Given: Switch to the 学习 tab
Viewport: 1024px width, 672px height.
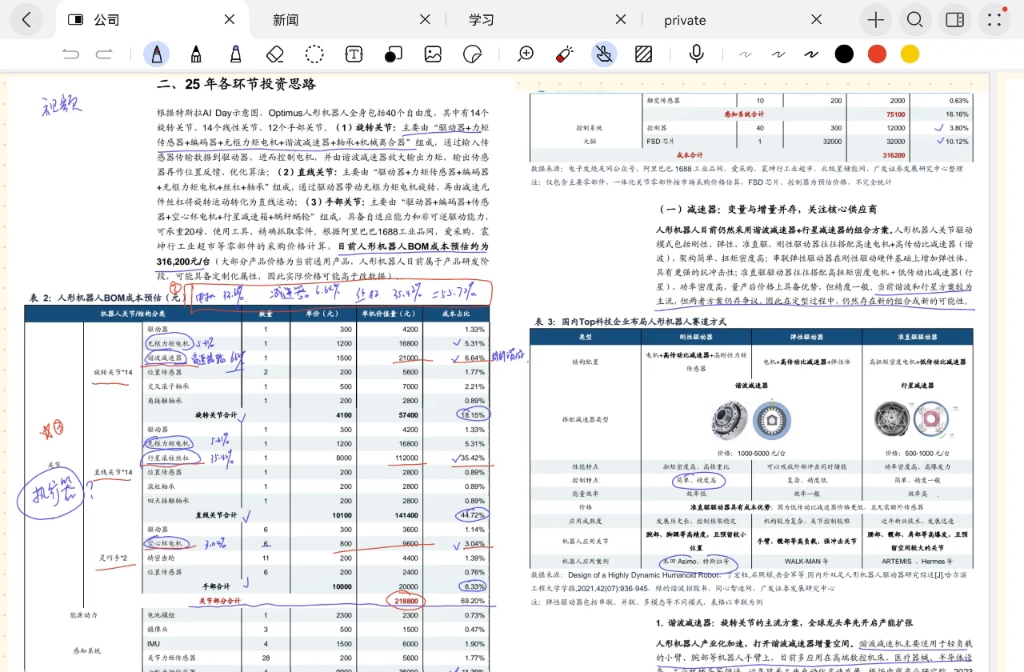Looking at the screenshot, I should coord(481,20).
